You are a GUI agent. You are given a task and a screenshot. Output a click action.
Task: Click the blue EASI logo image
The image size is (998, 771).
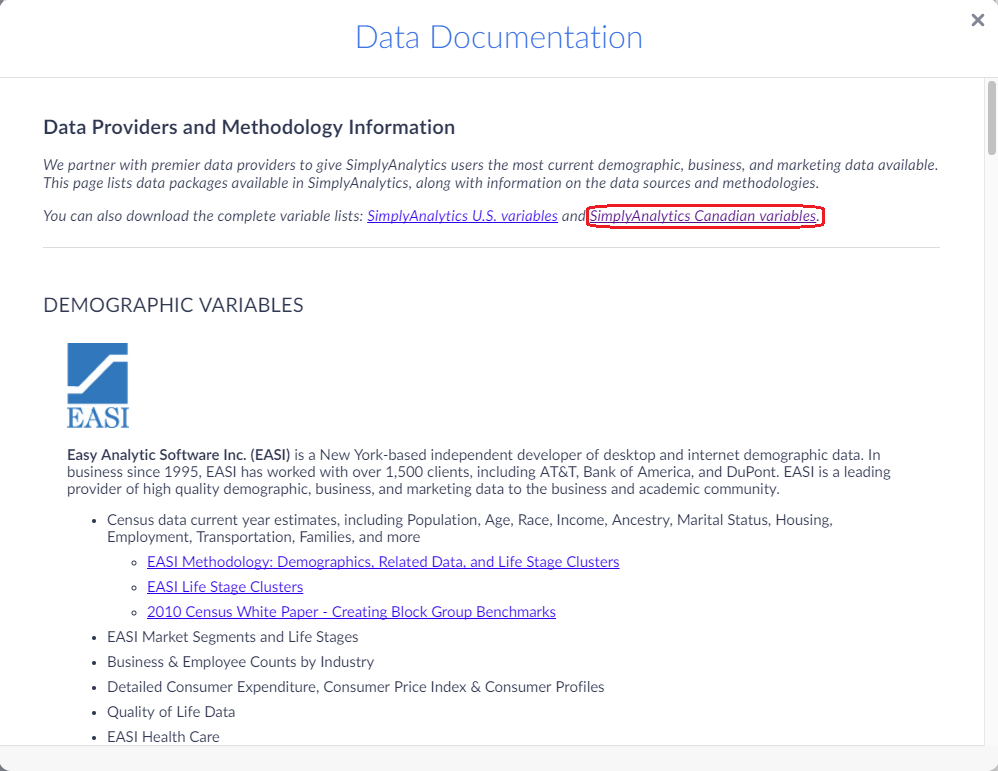pyautogui.click(x=98, y=385)
